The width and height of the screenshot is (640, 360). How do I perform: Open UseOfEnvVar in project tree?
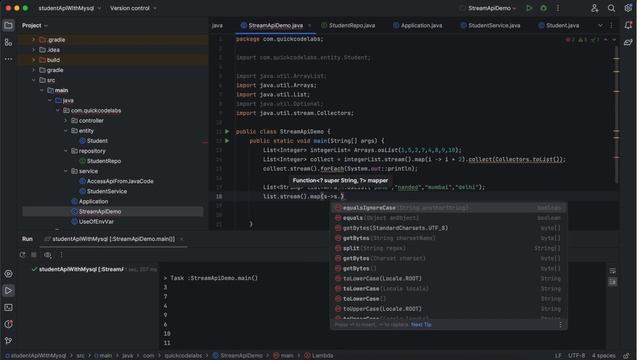tap(96, 222)
